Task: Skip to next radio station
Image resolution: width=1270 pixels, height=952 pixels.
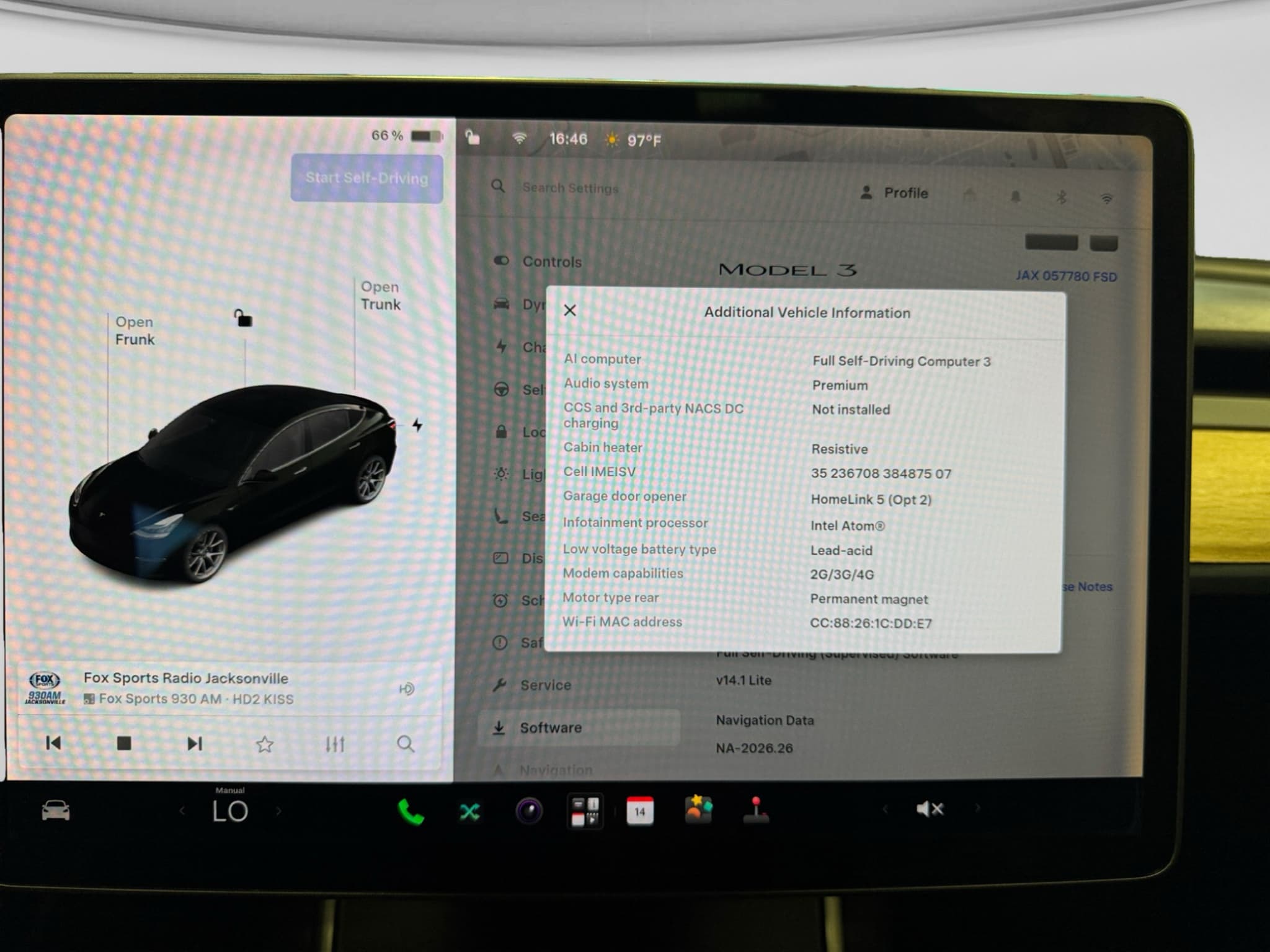Action: (195, 743)
